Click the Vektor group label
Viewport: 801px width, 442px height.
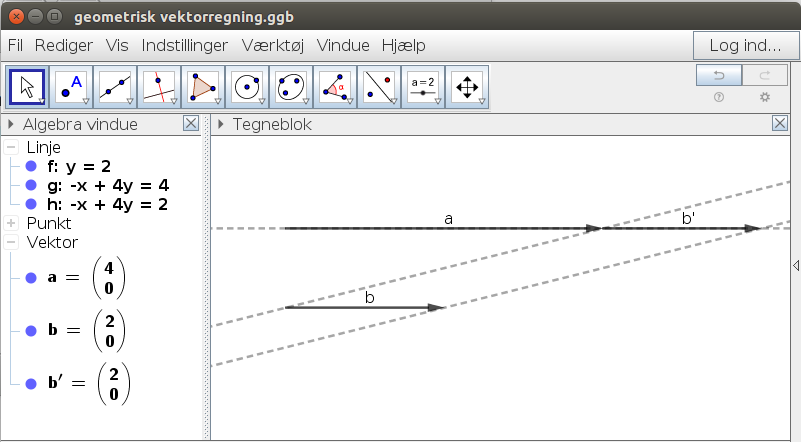point(52,242)
